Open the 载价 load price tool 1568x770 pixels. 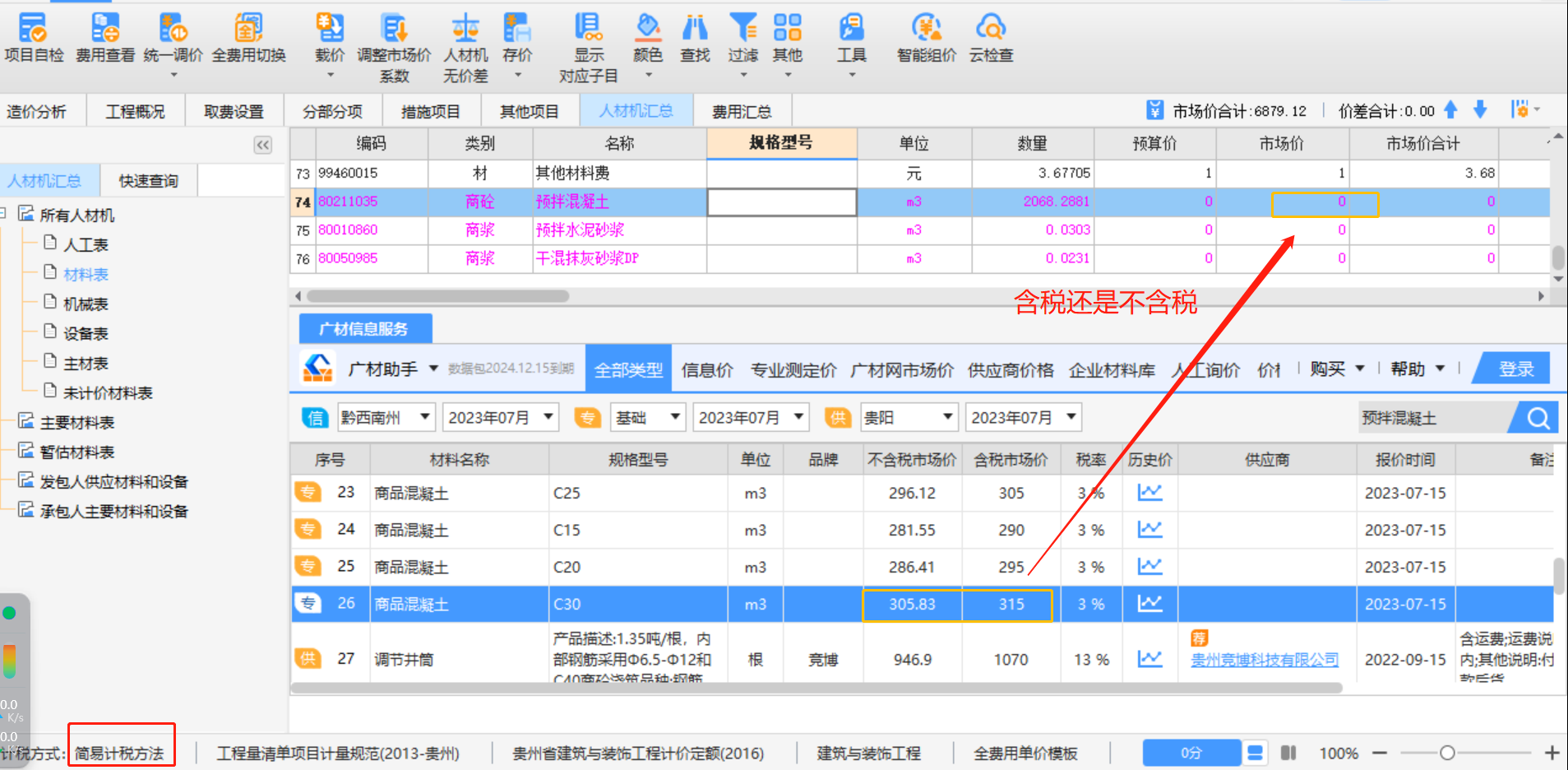tap(330, 45)
